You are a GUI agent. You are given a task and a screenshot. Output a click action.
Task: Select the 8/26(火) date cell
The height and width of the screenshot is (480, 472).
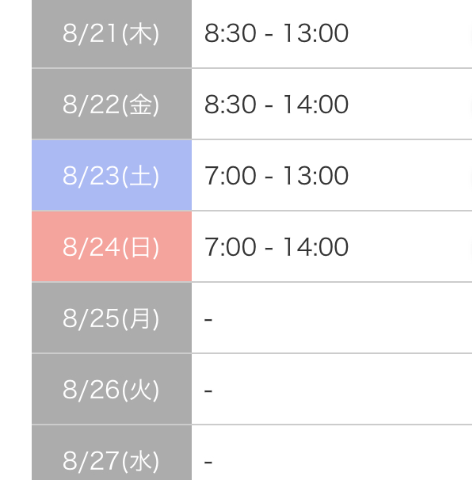click(112, 389)
